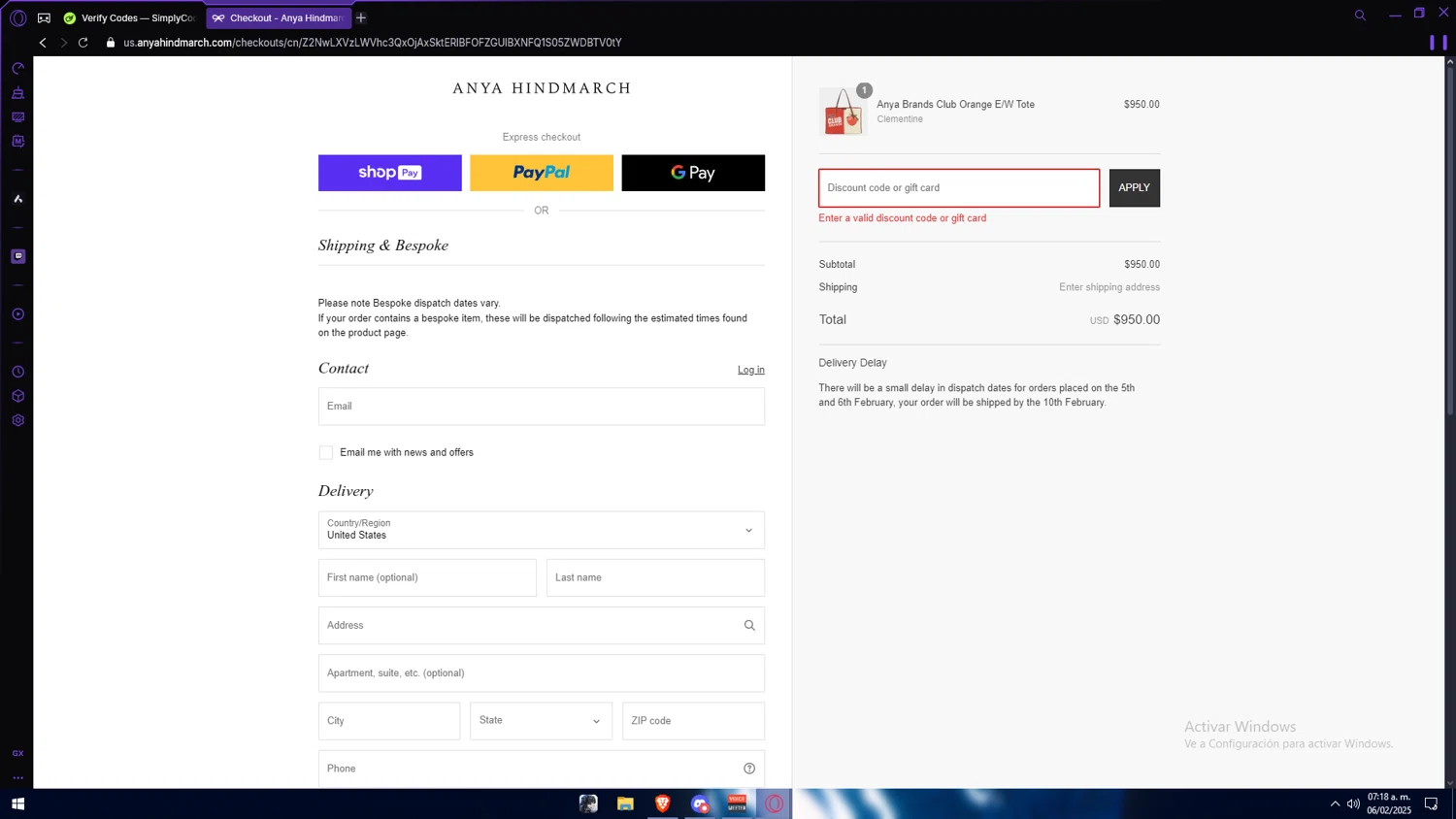Go back using the browser back arrow
The width and height of the screenshot is (1456, 819).
click(x=43, y=43)
